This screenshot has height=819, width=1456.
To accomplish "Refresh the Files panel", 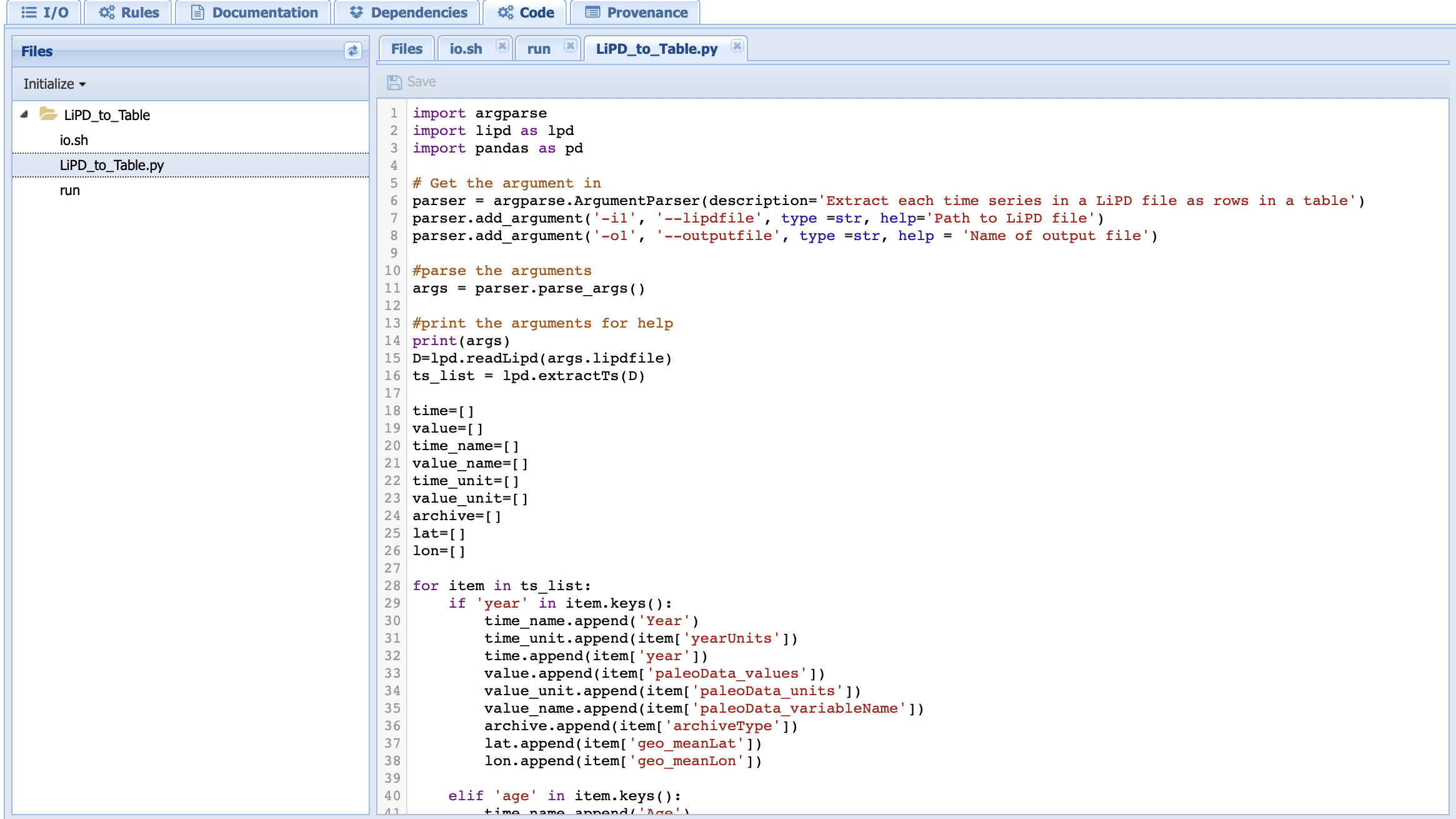I will click(x=353, y=51).
